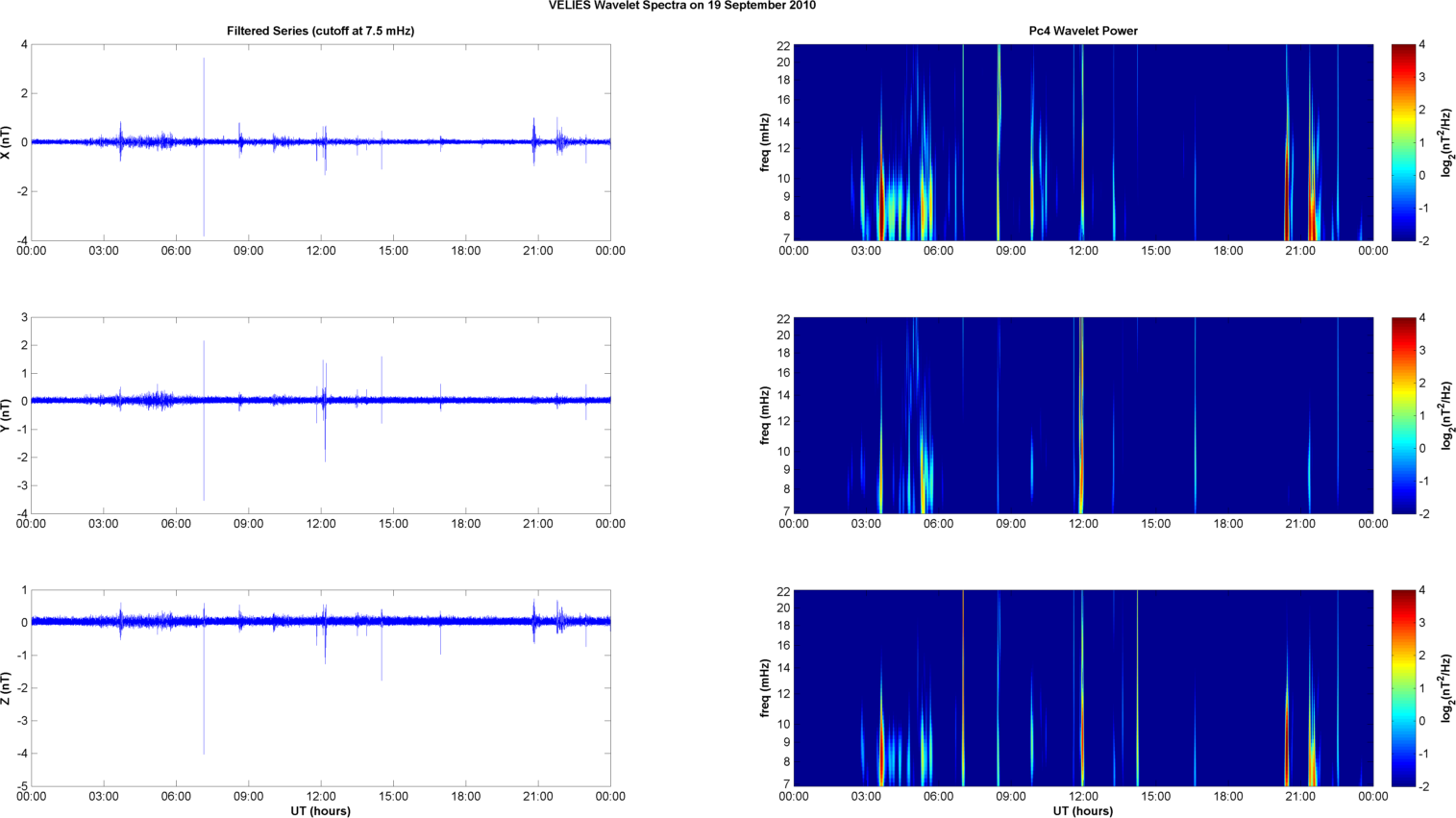The width and height of the screenshot is (1456, 818).
Task: Select the Filtered Series panel title
Action: (320, 31)
